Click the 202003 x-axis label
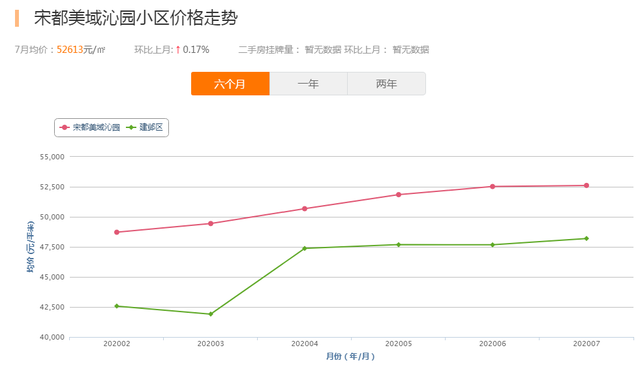This screenshot has height=369, width=640. click(211, 344)
